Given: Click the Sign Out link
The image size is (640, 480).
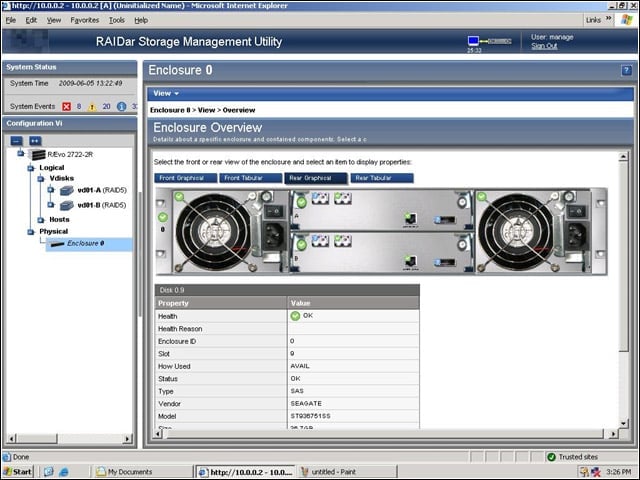Looking at the screenshot, I should click(544, 46).
